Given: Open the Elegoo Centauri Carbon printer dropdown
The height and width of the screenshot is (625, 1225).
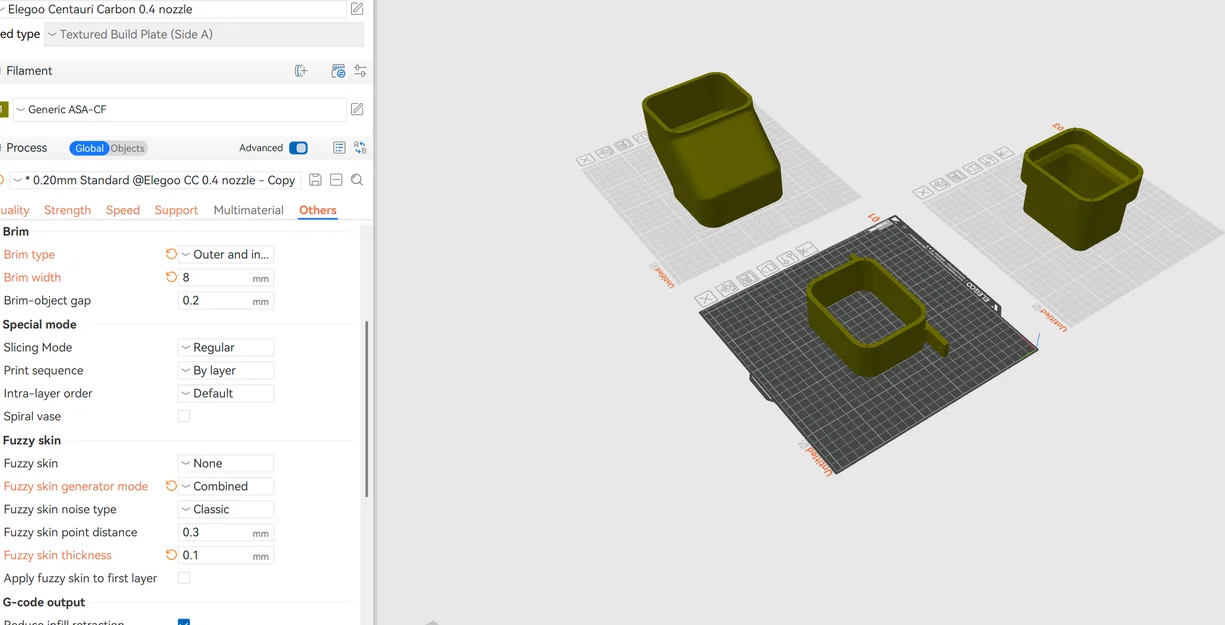Looking at the screenshot, I should click(x=172, y=9).
